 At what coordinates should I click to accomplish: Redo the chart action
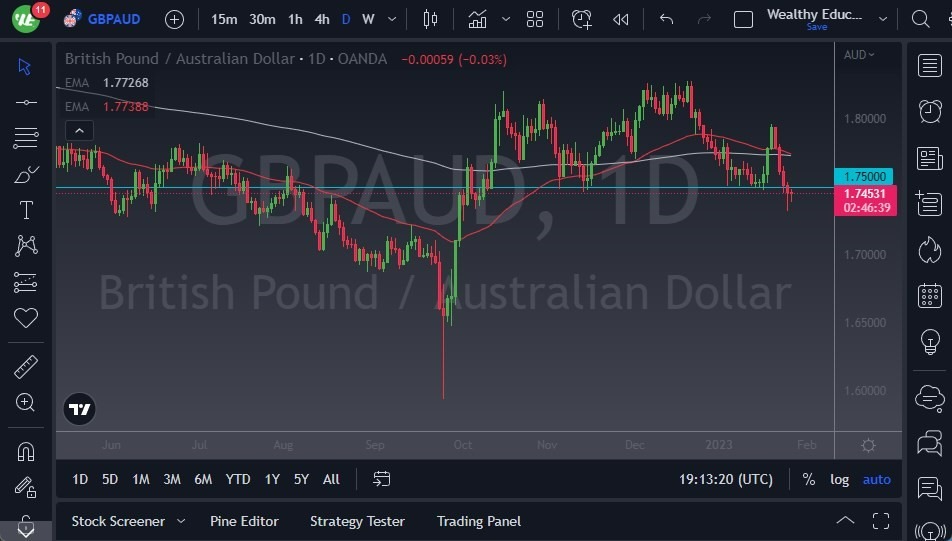pos(704,19)
